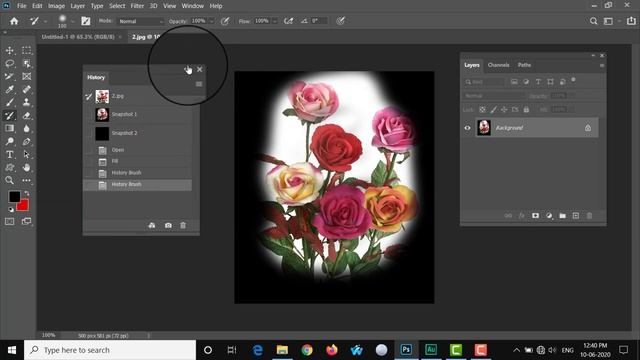Select the Path Selection tool
This screenshot has height=360, width=640.
pyautogui.click(x=27, y=155)
